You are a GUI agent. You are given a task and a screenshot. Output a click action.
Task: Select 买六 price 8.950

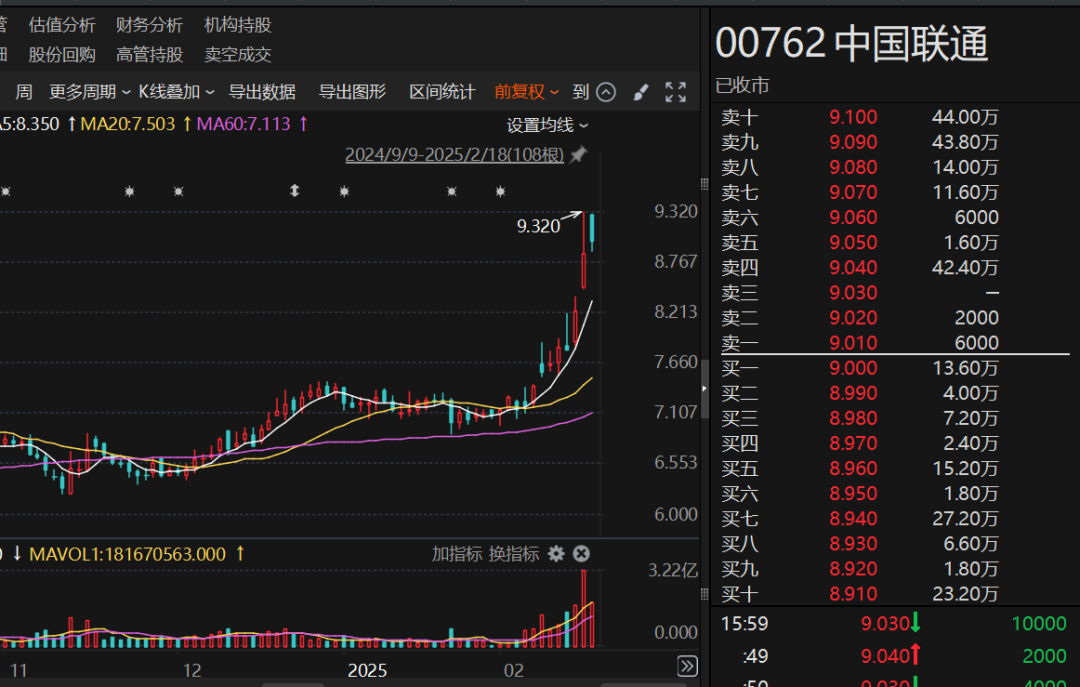(853, 493)
